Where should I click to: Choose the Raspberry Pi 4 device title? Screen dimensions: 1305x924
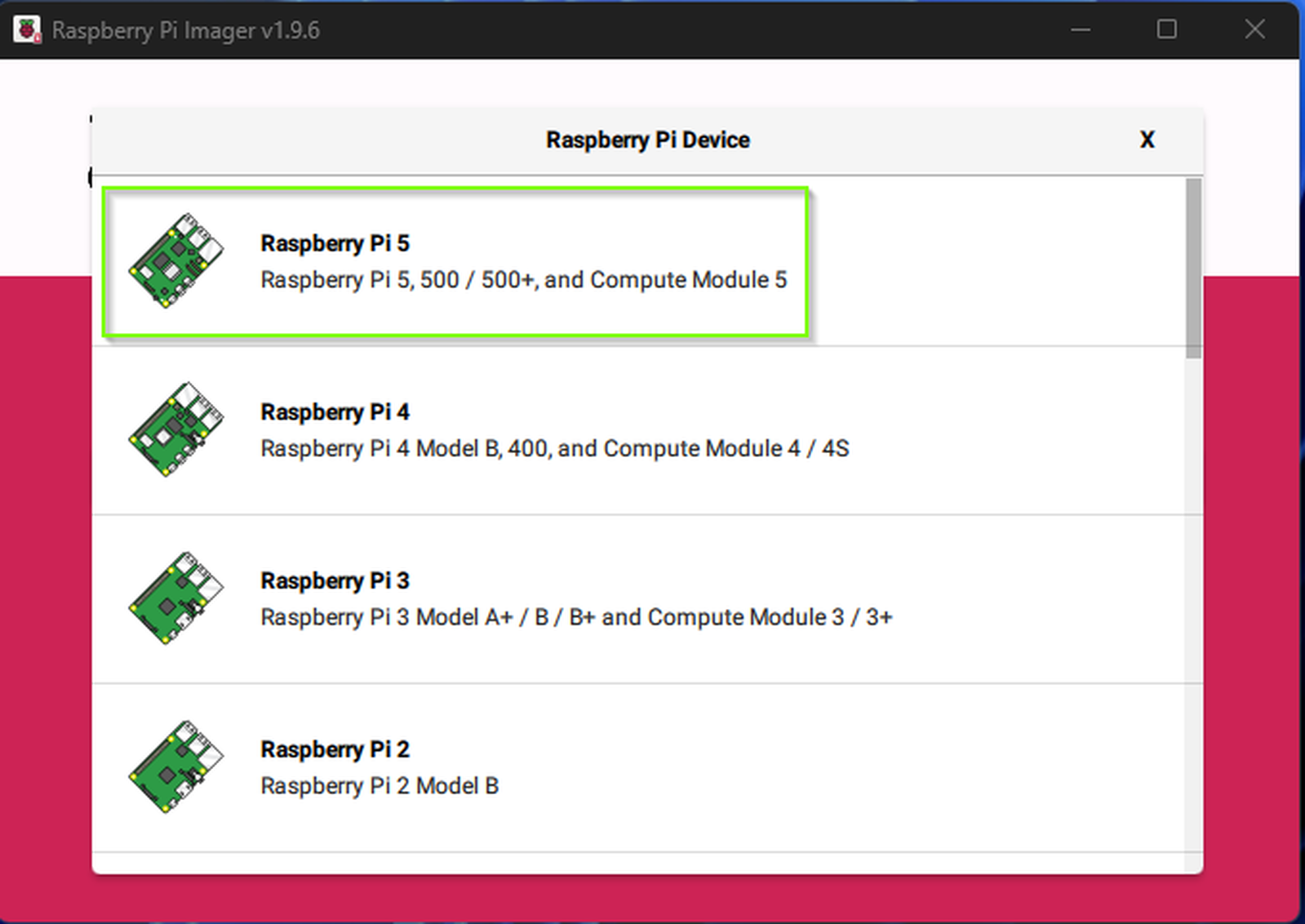click(335, 412)
